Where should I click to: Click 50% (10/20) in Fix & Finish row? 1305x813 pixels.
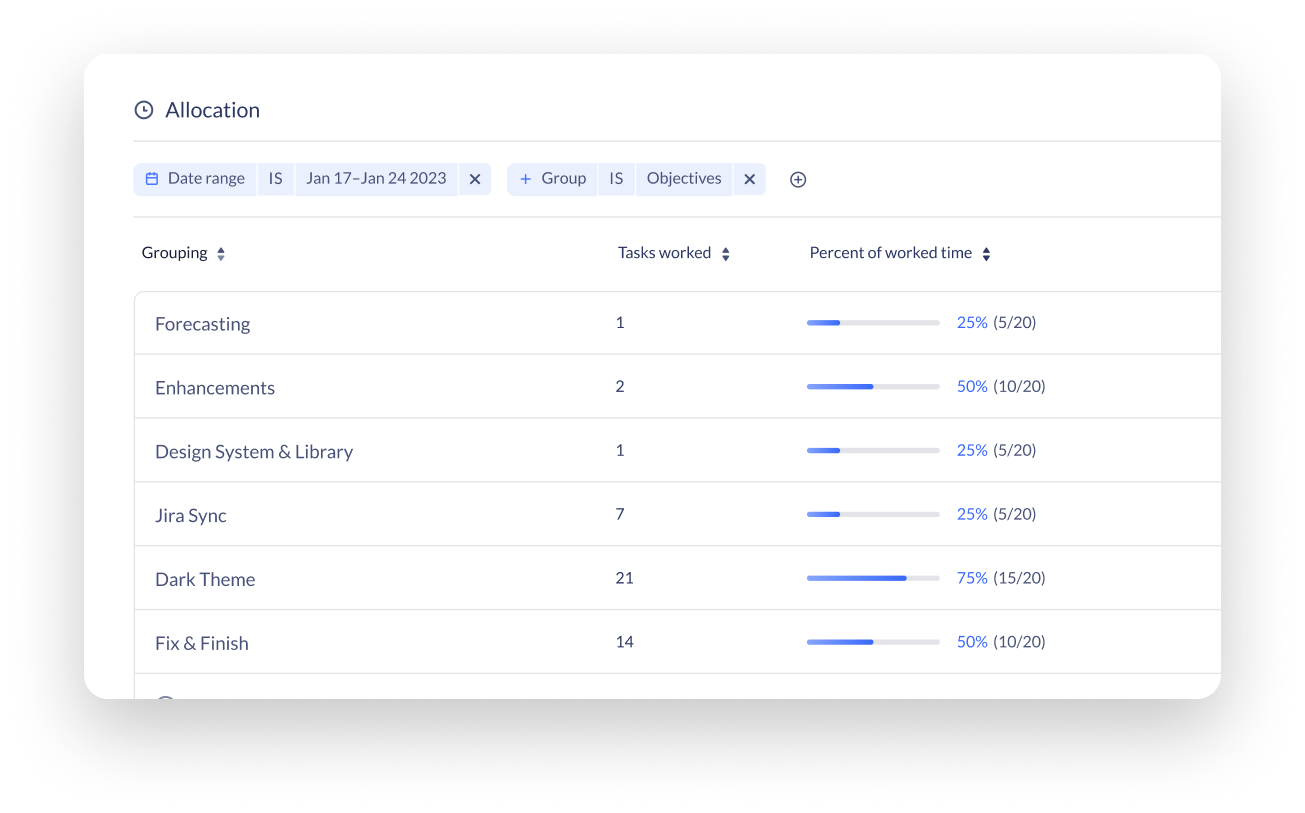coord(1001,642)
